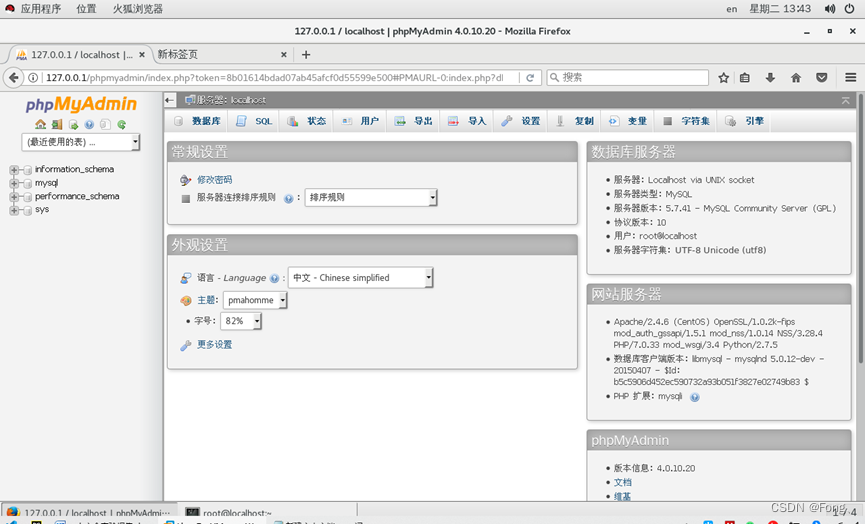The width and height of the screenshot is (865, 524).
Task: Expand performance_schema tree node
Action: click(14, 197)
